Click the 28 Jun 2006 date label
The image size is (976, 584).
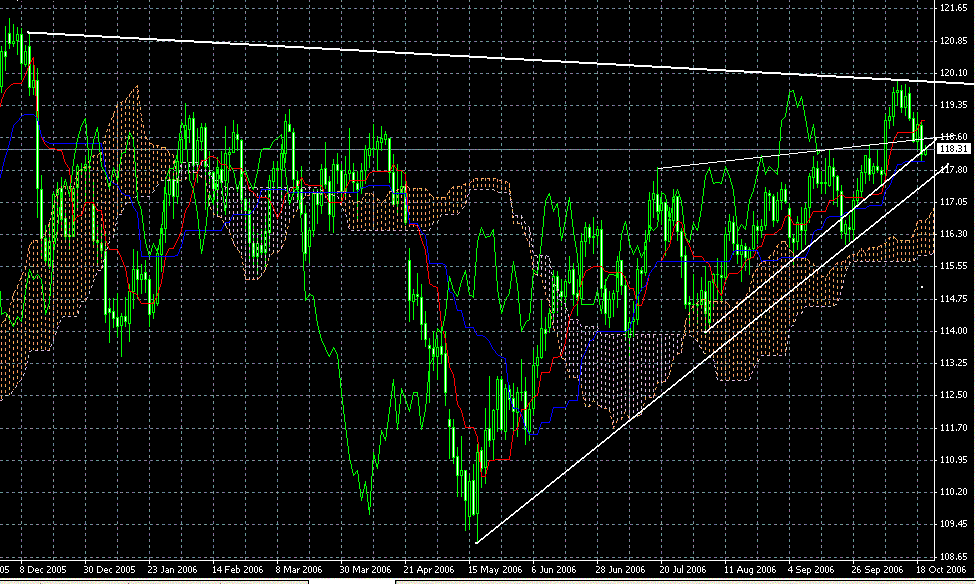coord(620,570)
